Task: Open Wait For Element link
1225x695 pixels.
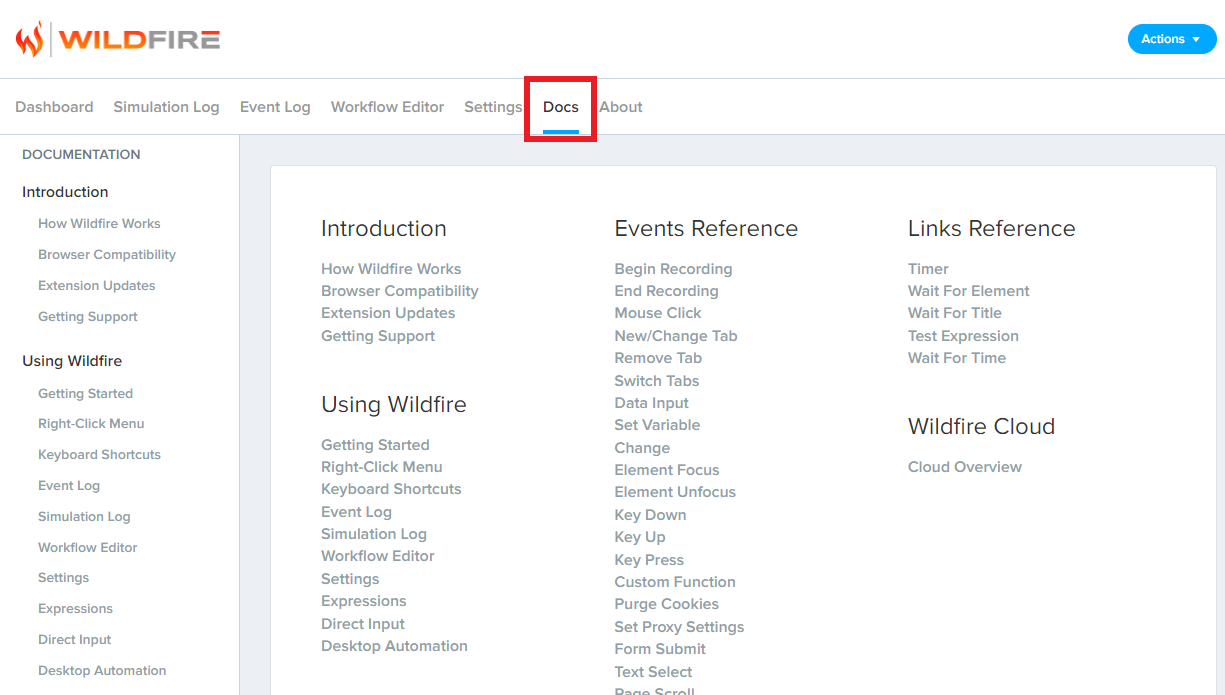Action: 968,291
